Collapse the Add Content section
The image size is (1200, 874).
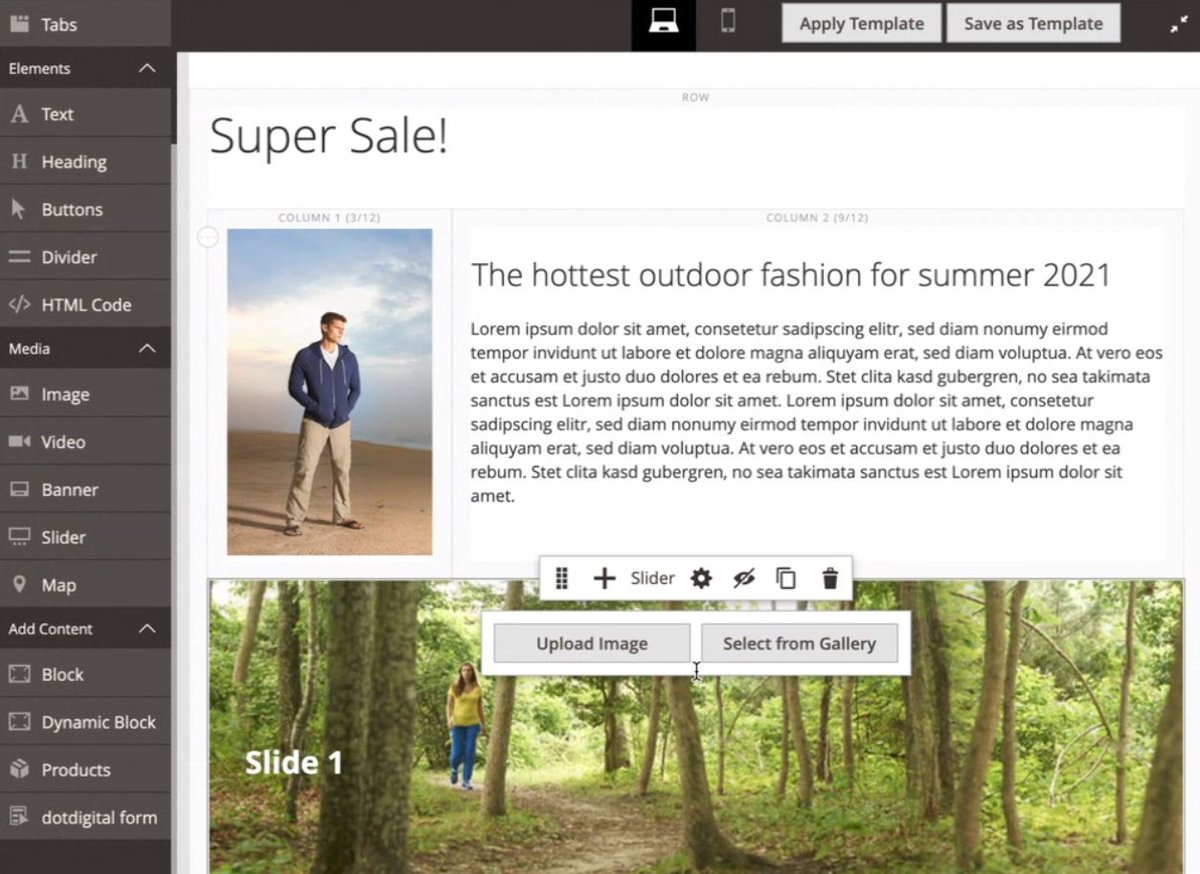point(147,629)
